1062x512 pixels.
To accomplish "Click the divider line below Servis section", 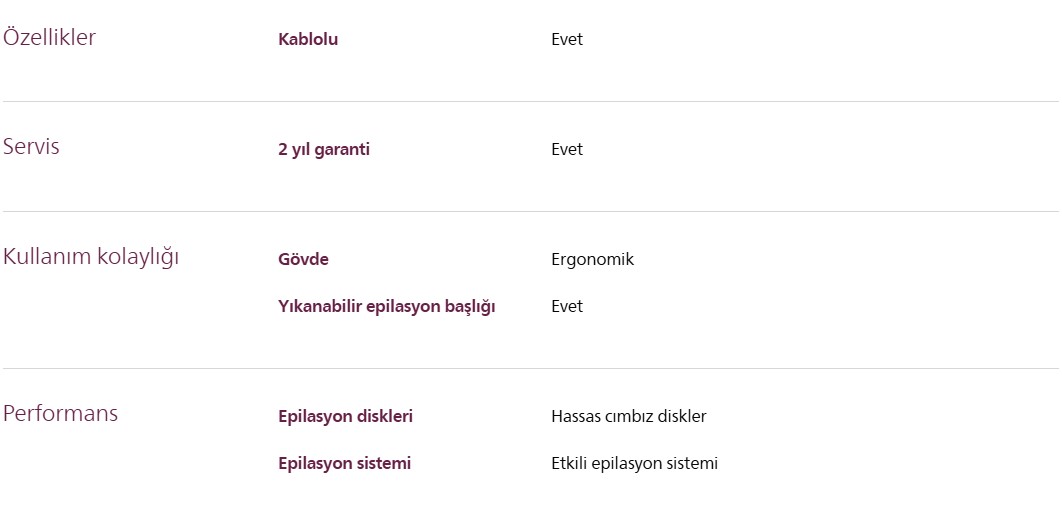I will click(x=530, y=211).
